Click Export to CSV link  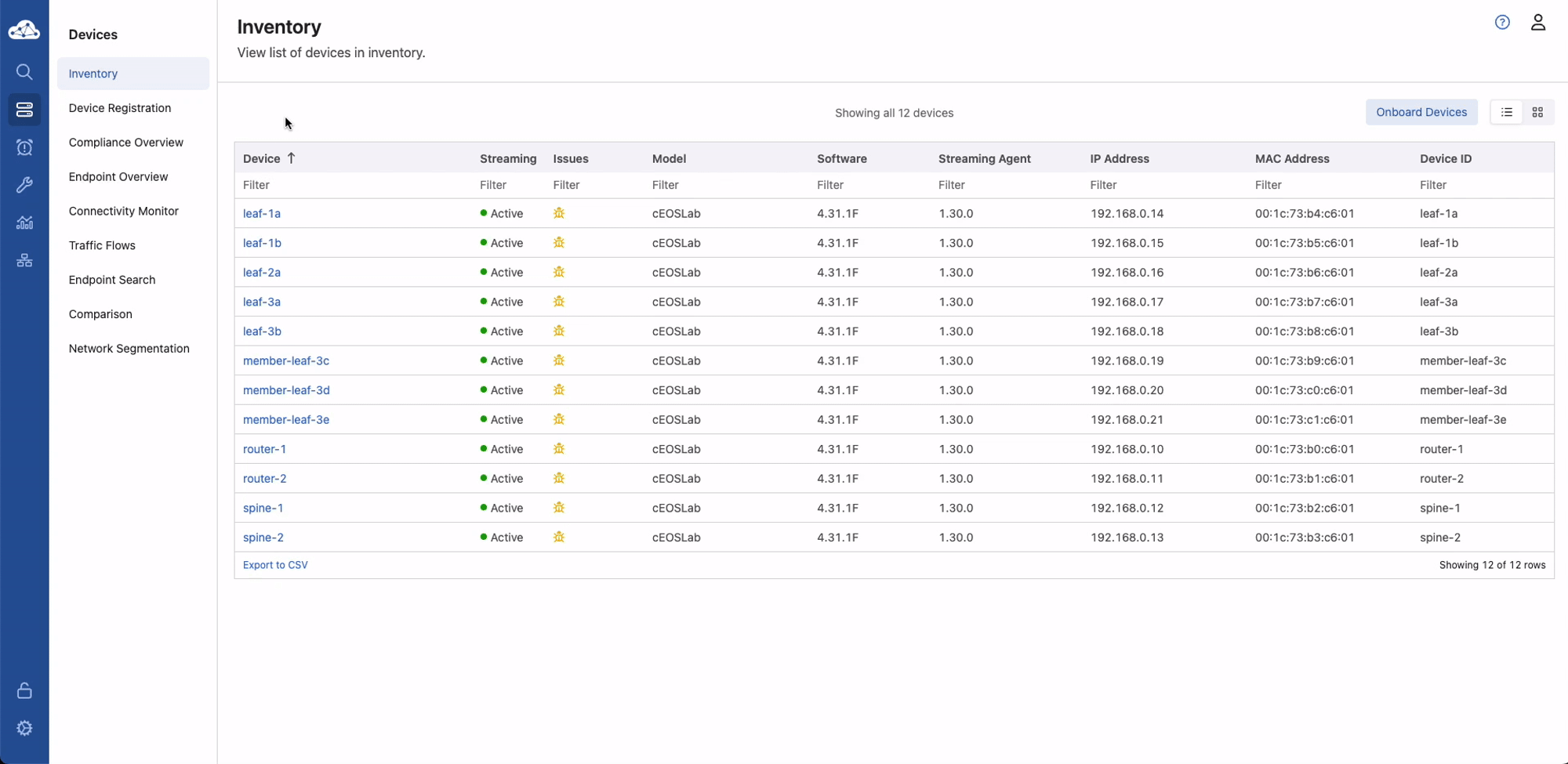click(x=275, y=565)
